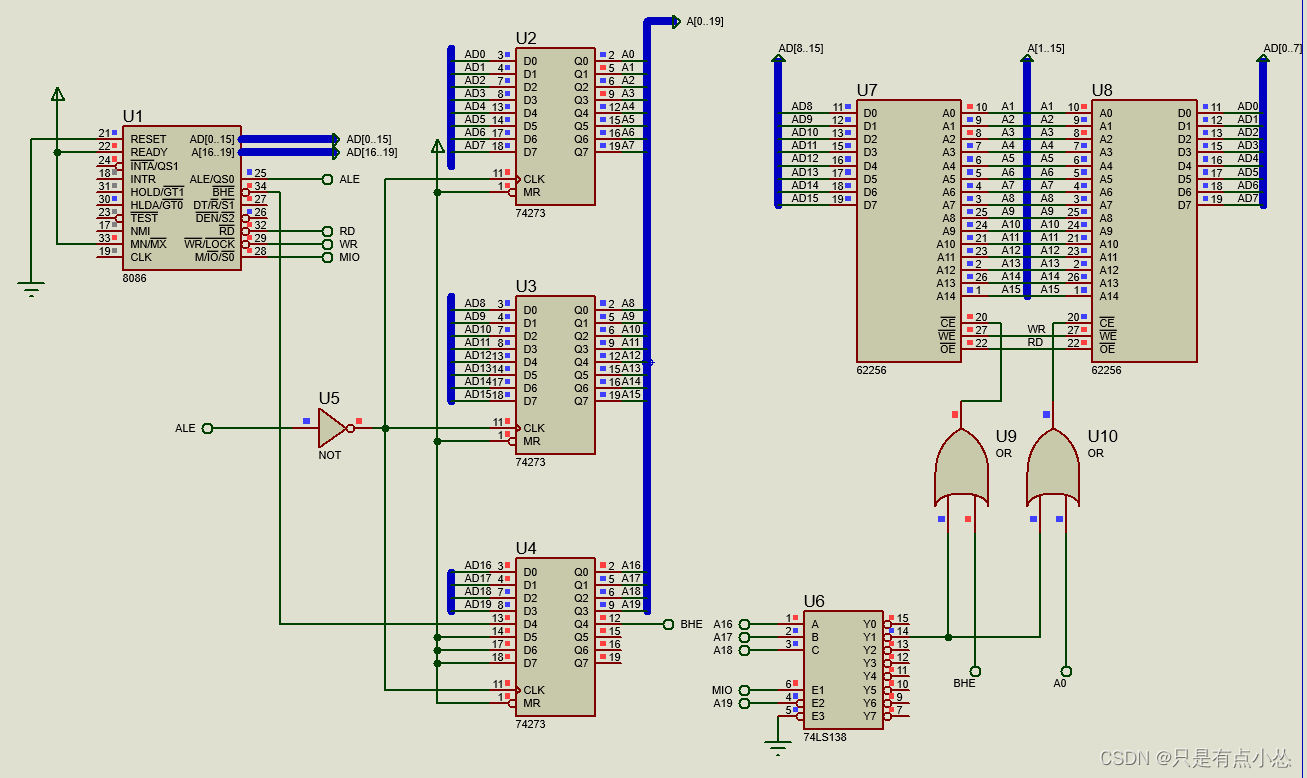Click the AD[0..7] bus label above U8
Screen dimensions: 1307x778
(1284, 48)
